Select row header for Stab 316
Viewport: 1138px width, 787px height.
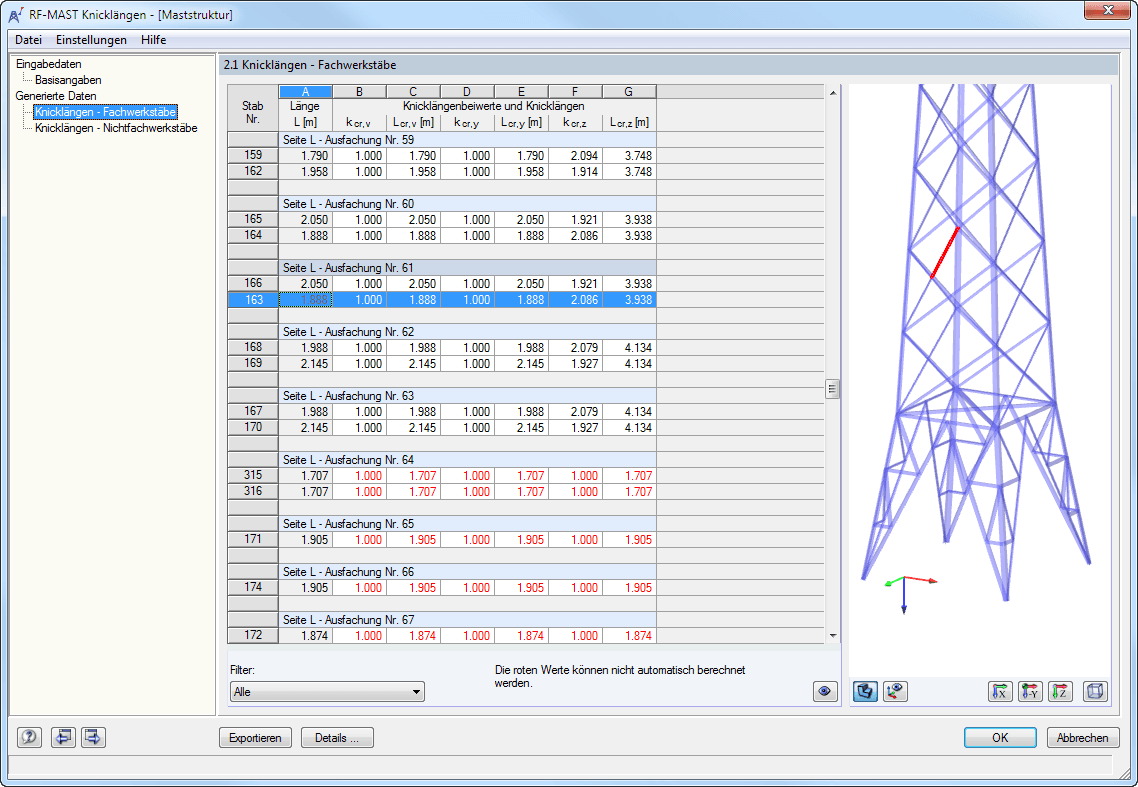click(253, 491)
